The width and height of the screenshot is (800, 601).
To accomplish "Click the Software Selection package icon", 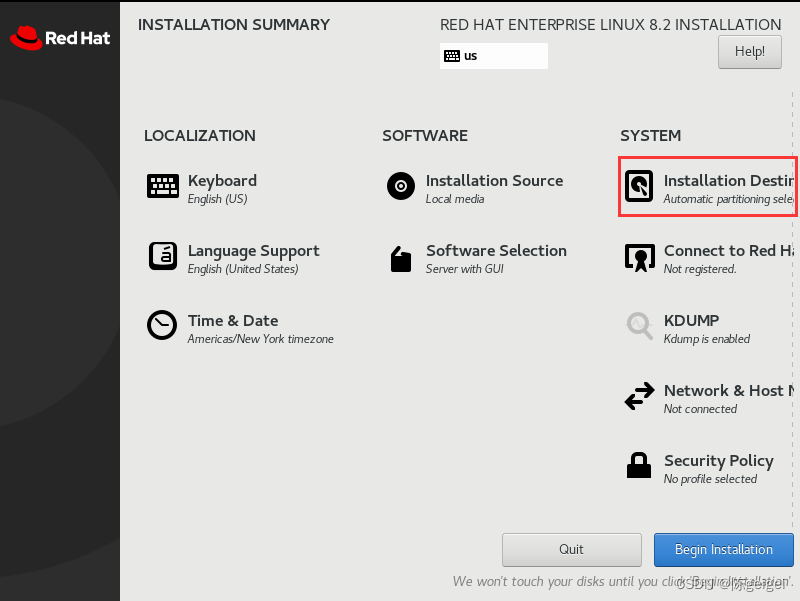I will click(401, 259).
